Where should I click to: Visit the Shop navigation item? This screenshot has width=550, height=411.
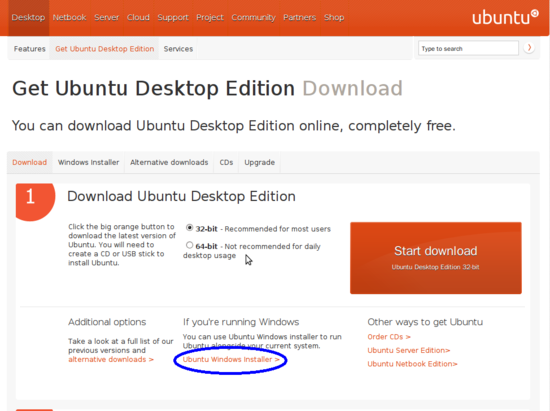click(334, 18)
